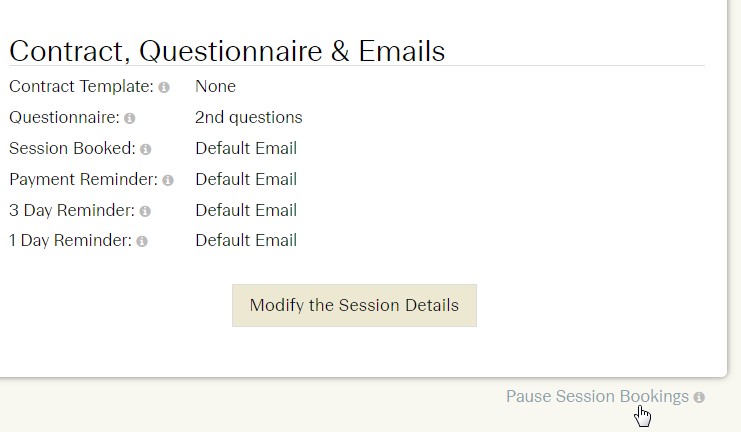
Task: Click Default Email value for Payment Reminder
Action: tap(246, 179)
